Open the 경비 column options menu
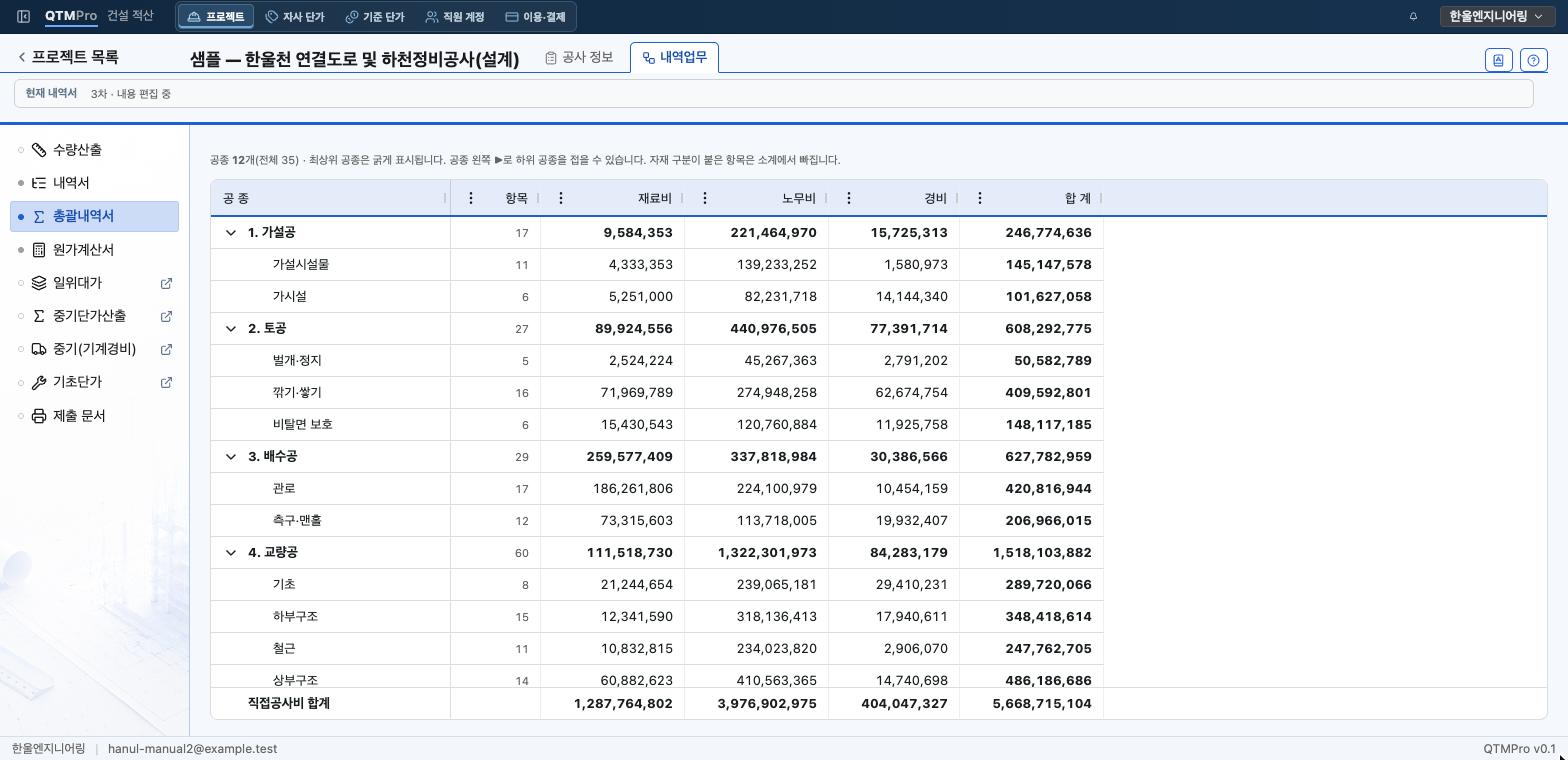The height and width of the screenshot is (760, 1568). tap(849, 198)
